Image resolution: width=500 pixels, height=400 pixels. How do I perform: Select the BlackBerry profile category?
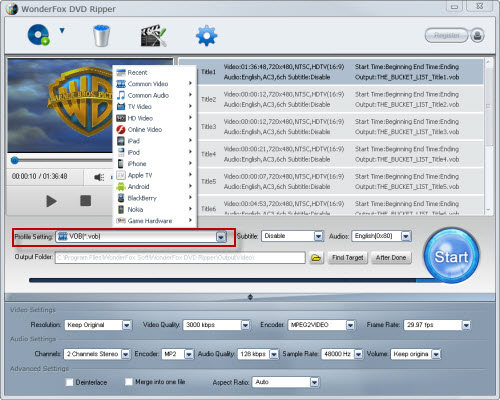click(155, 198)
